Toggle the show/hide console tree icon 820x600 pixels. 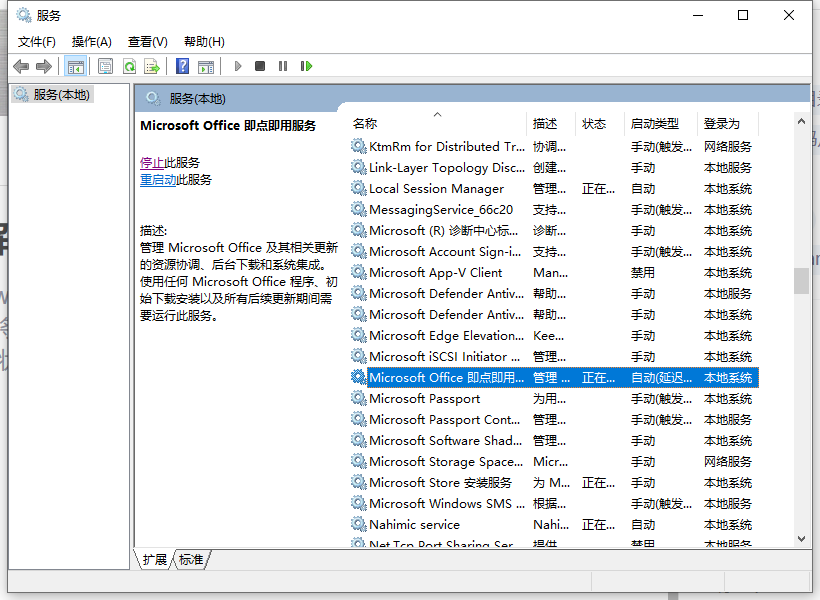click(75, 66)
